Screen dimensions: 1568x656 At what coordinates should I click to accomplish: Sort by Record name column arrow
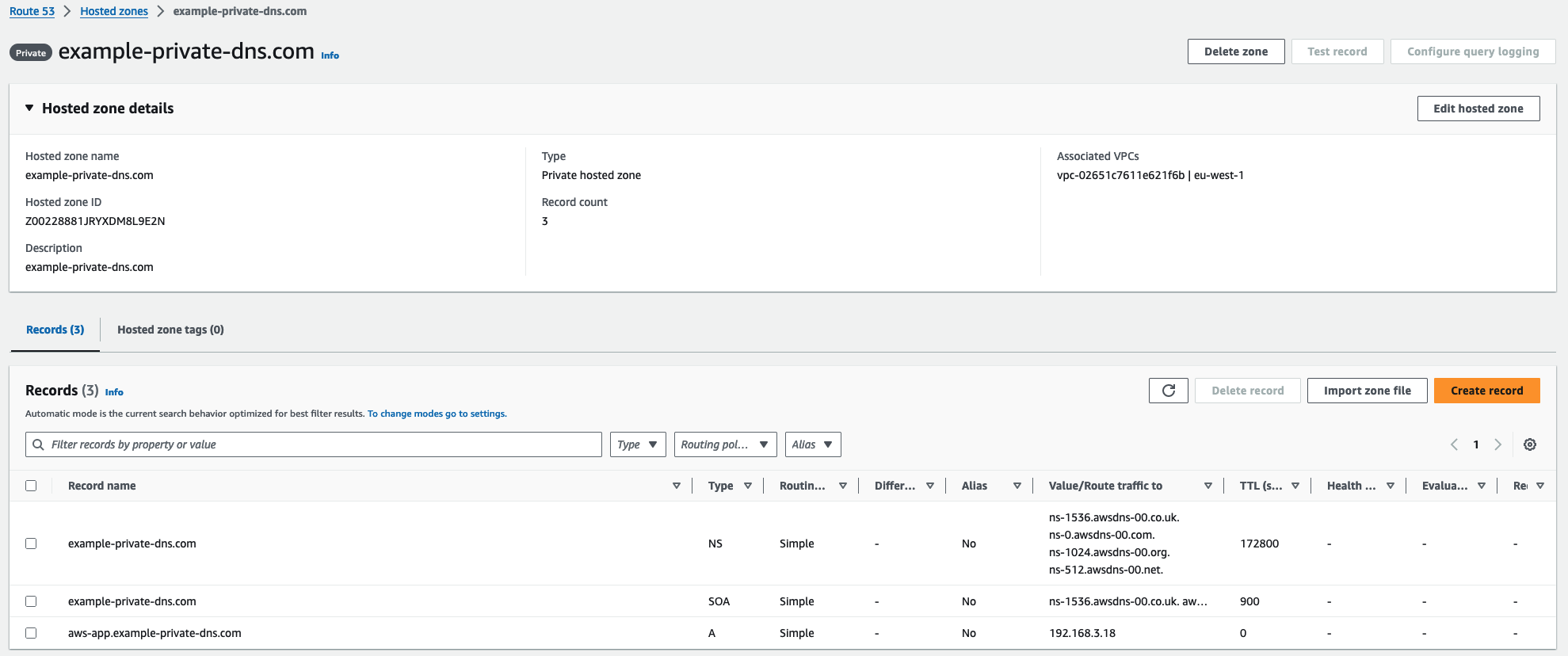[676, 486]
